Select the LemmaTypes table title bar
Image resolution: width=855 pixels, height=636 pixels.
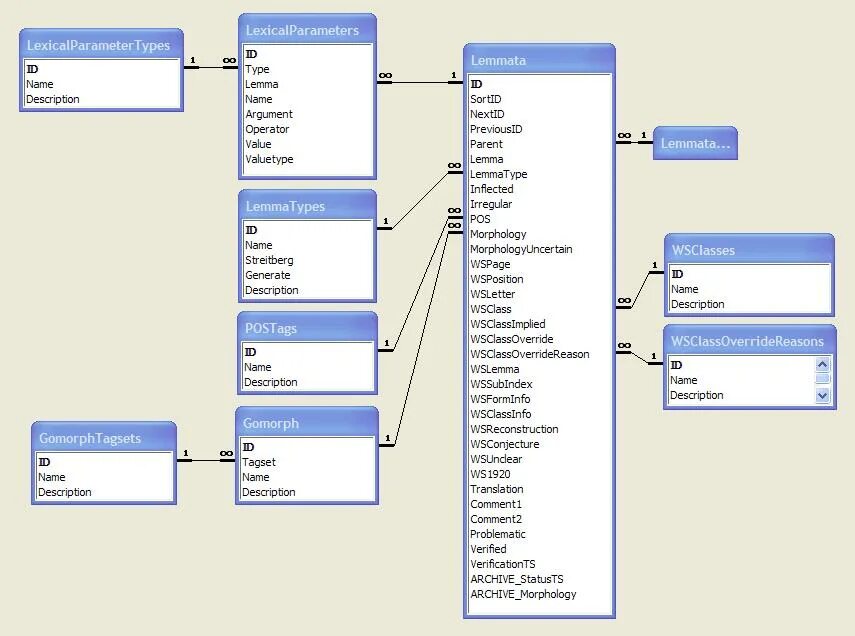click(307, 206)
